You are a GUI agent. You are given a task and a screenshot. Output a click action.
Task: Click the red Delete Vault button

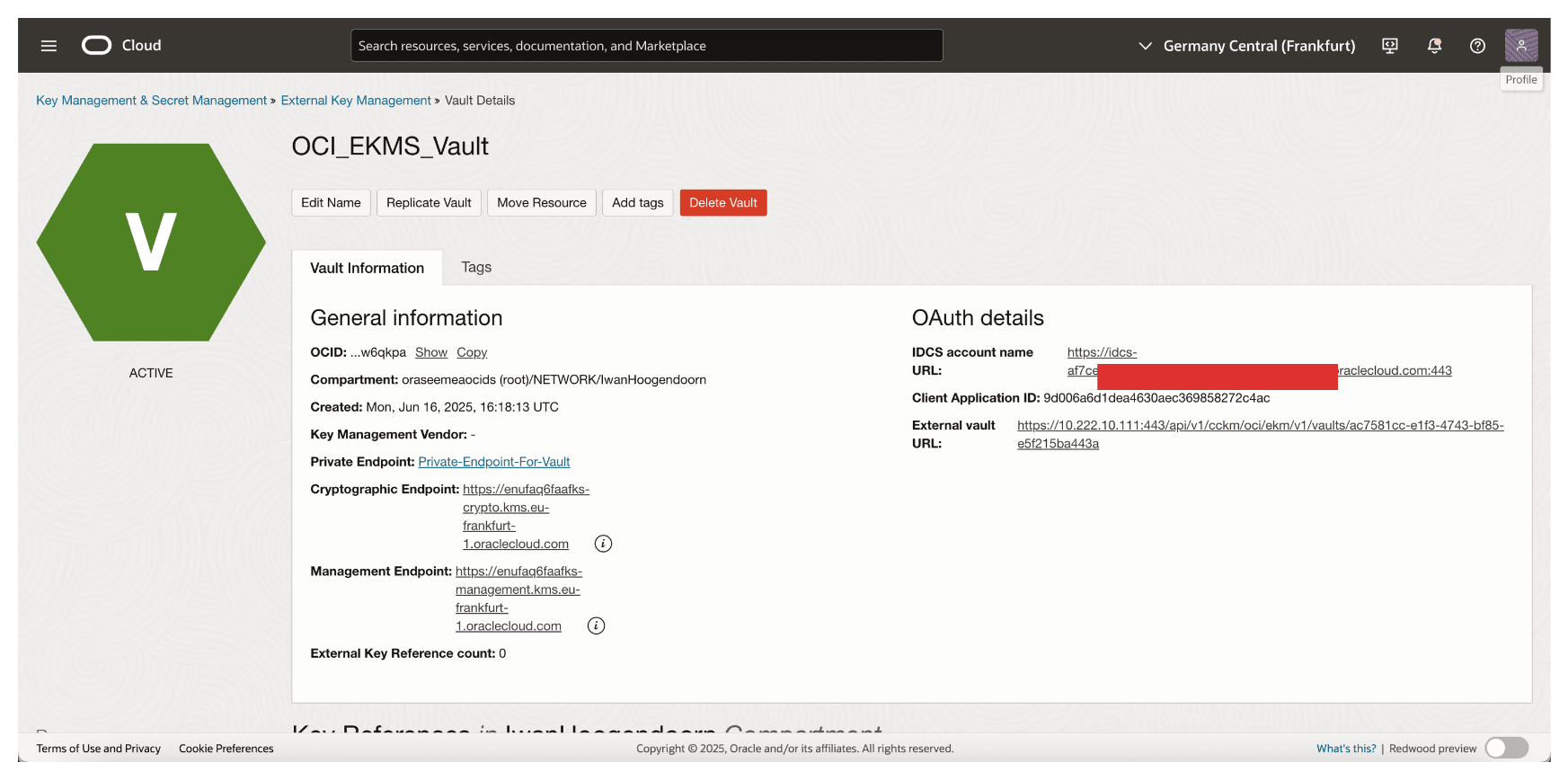pos(723,203)
